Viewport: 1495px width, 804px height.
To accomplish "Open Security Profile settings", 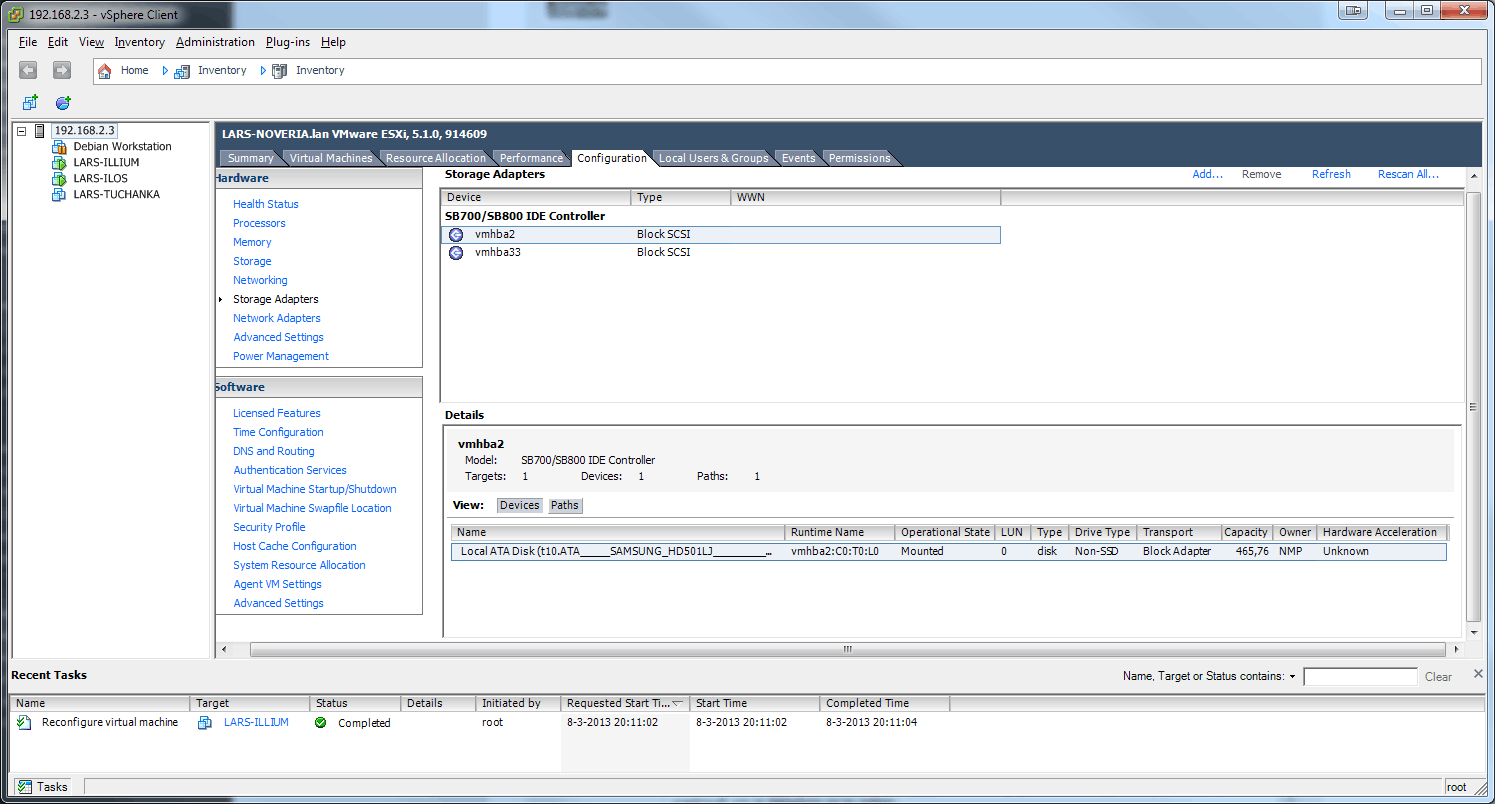I will click(269, 527).
